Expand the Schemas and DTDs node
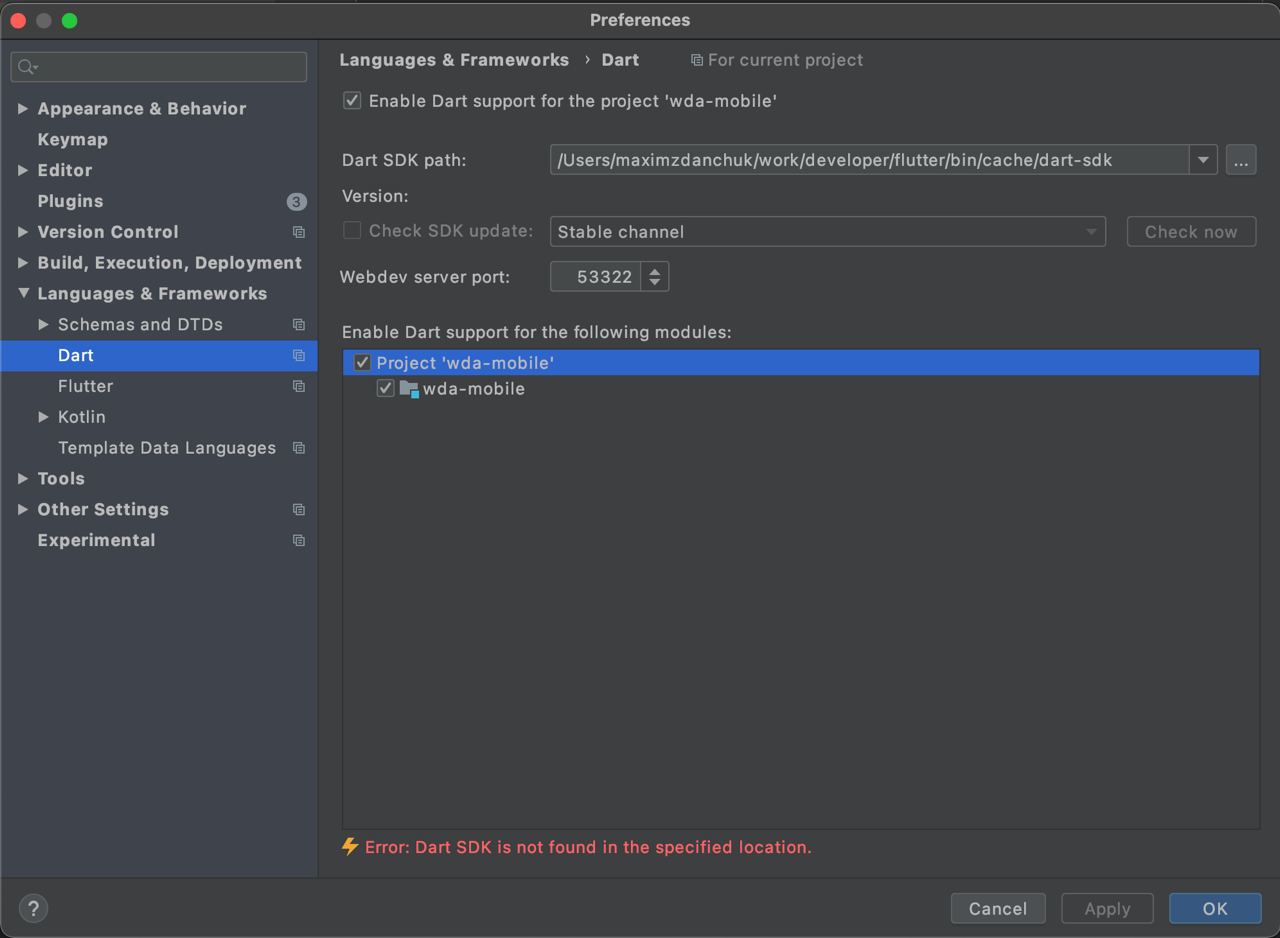This screenshot has width=1280, height=938. click(43, 325)
